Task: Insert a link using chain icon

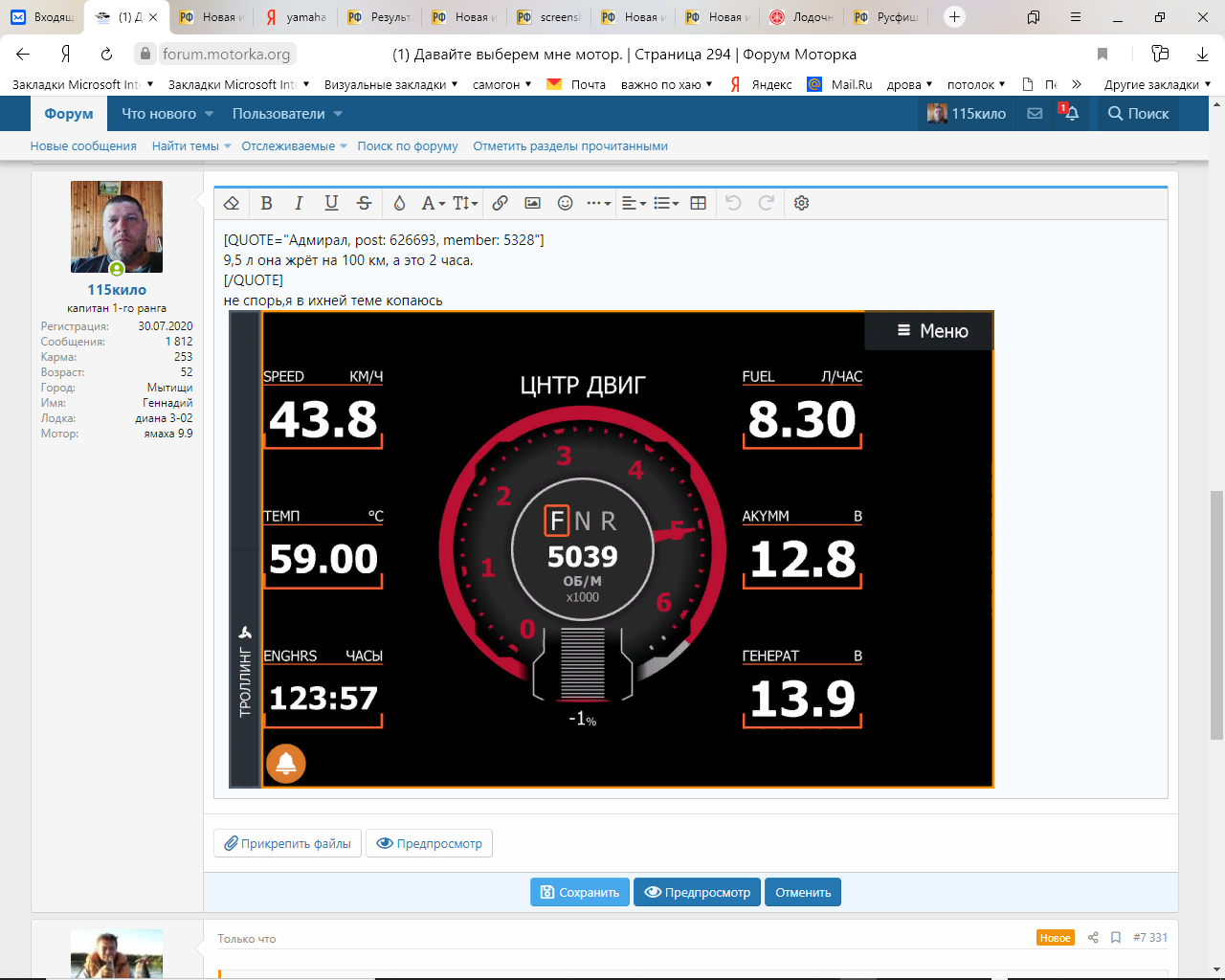Action: pos(500,203)
